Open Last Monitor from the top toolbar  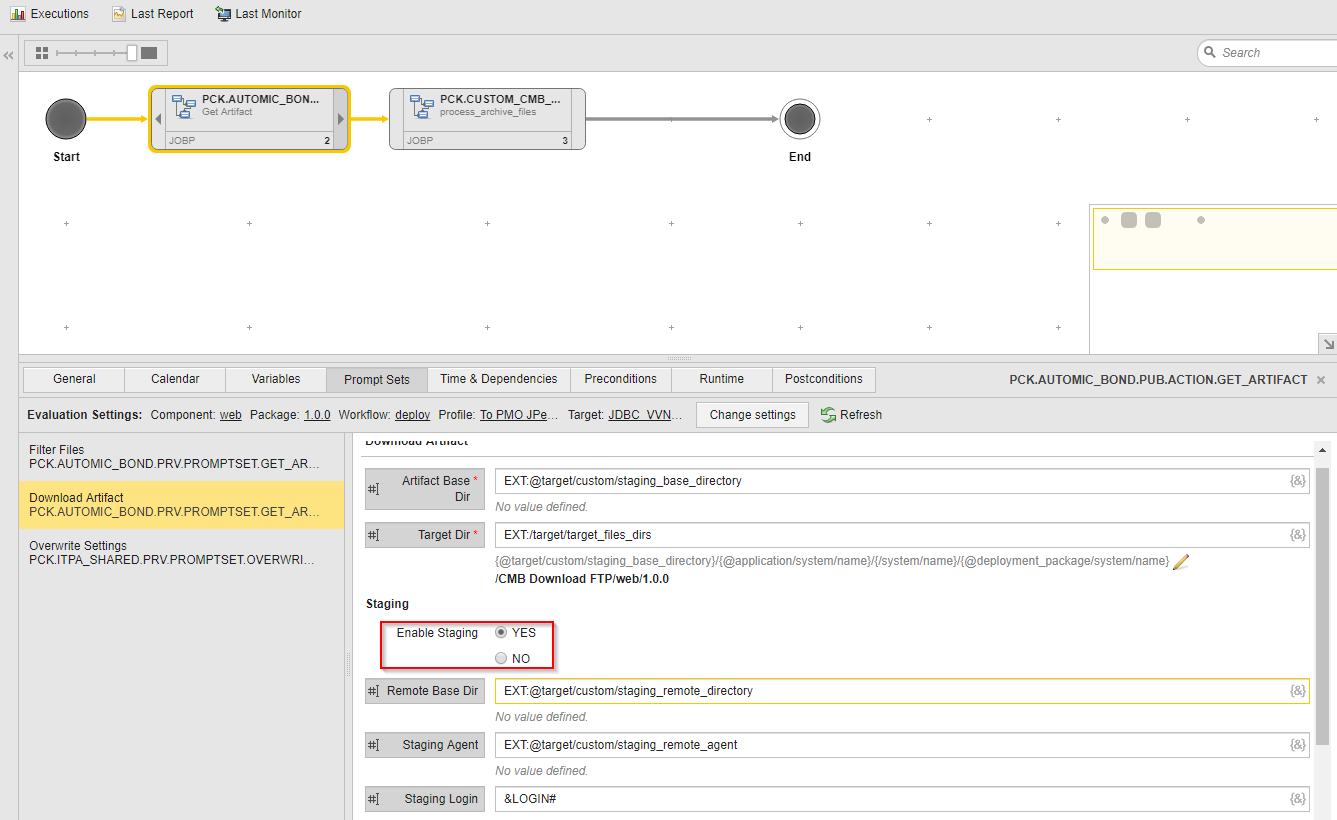258,13
